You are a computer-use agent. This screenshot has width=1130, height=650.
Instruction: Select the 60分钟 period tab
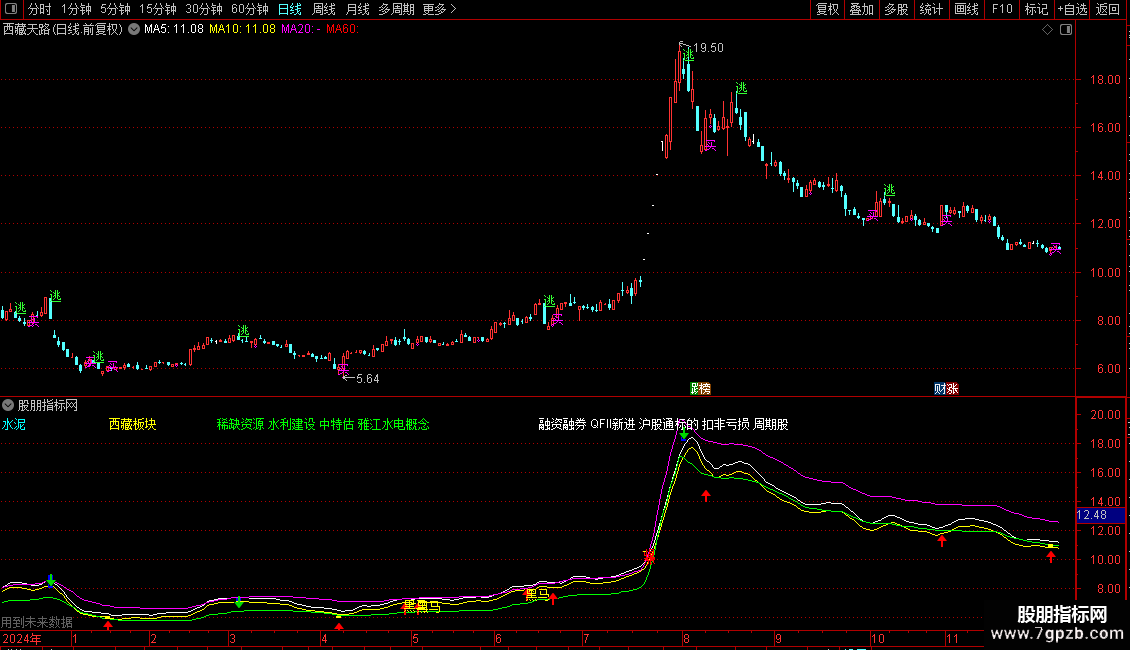coord(250,9)
